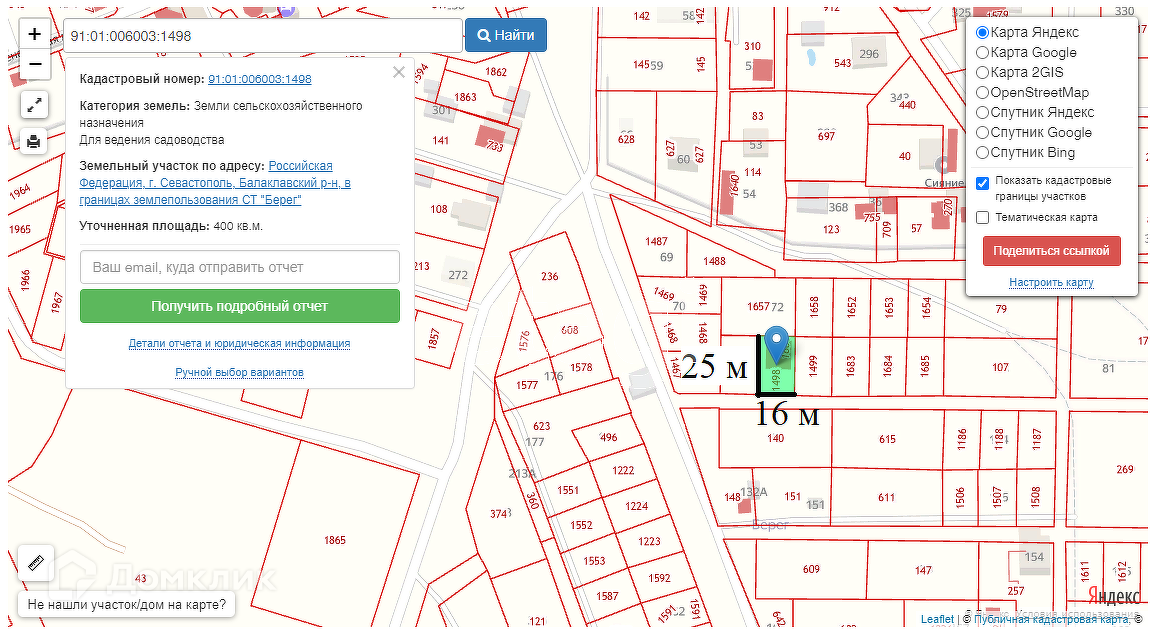The height and width of the screenshot is (635, 1152).
Task: Print the map using printer icon
Action: click(x=34, y=141)
